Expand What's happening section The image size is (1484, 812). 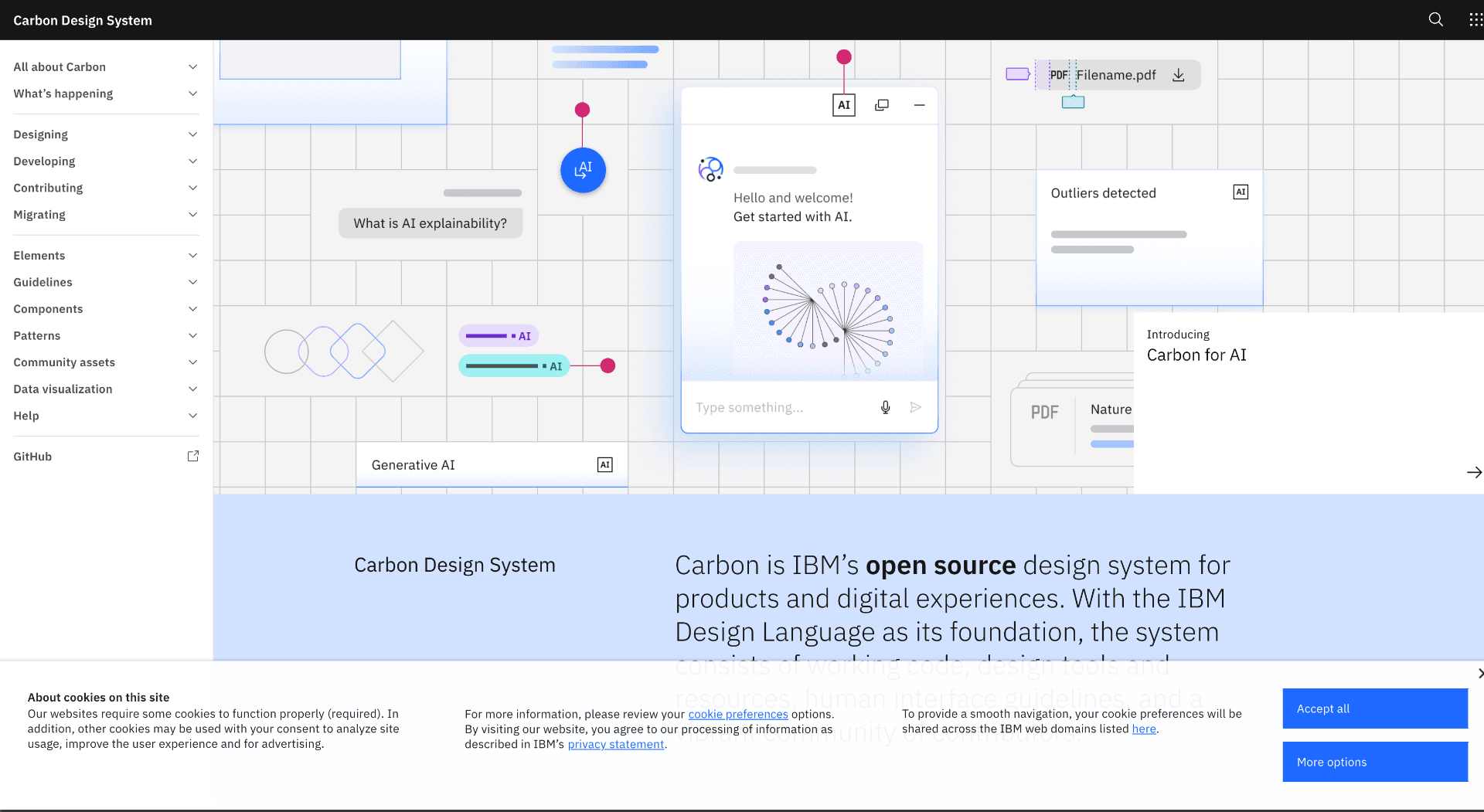(106, 93)
